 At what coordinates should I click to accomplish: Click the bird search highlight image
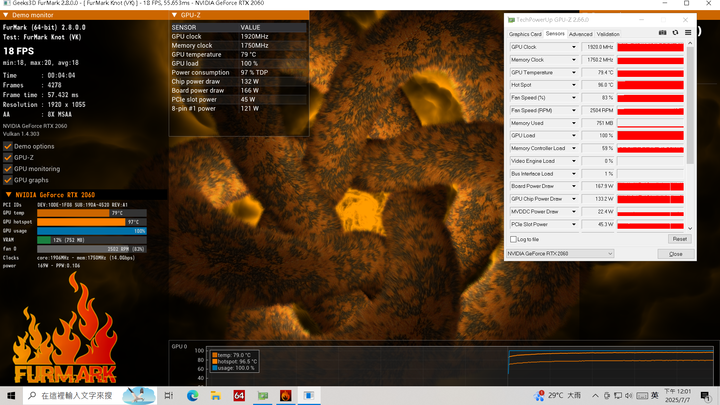tap(139, 395)
